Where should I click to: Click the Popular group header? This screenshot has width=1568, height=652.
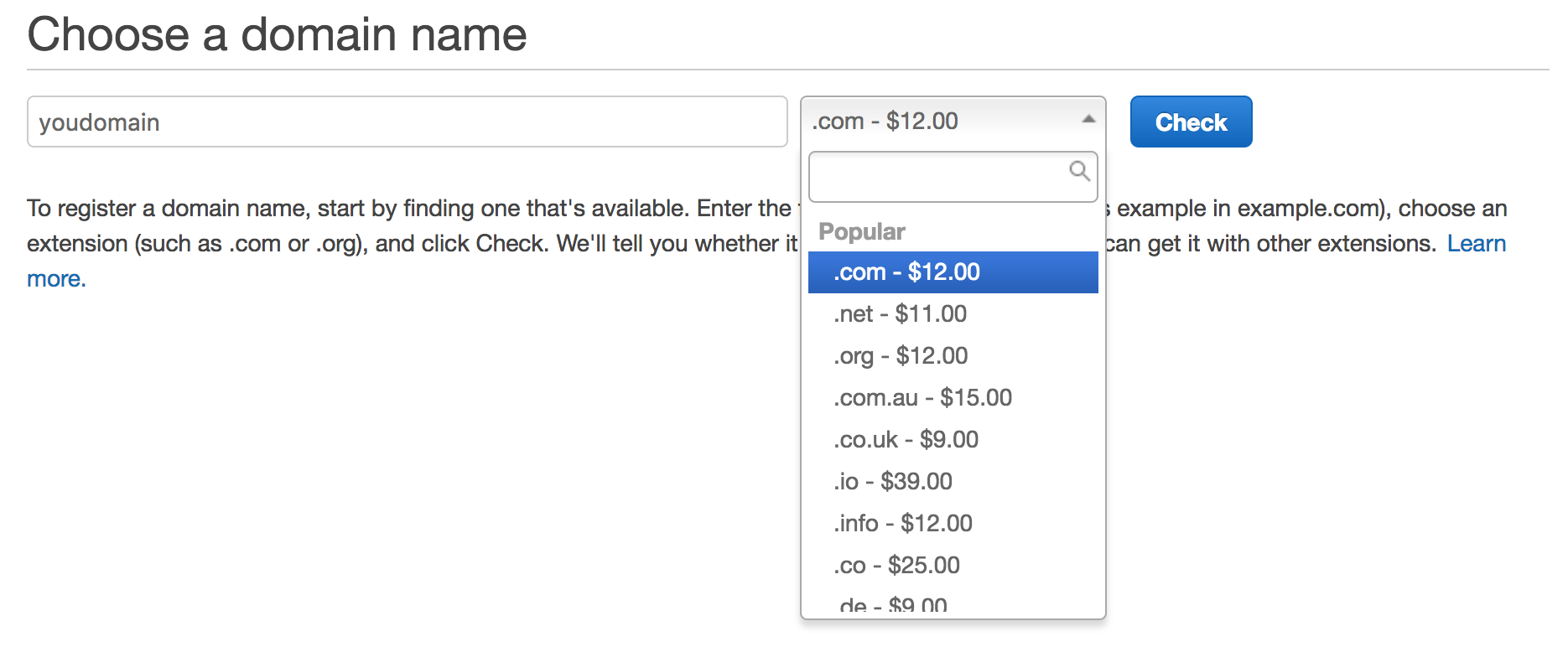862,231
